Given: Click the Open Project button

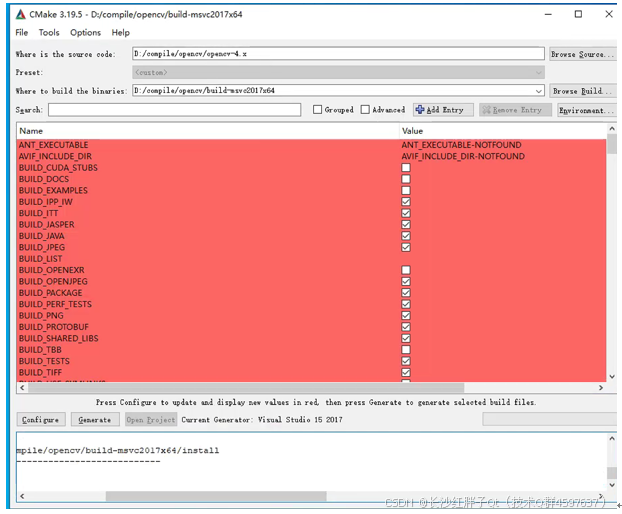Looking at the screenshot, I should tap(151, 420).
